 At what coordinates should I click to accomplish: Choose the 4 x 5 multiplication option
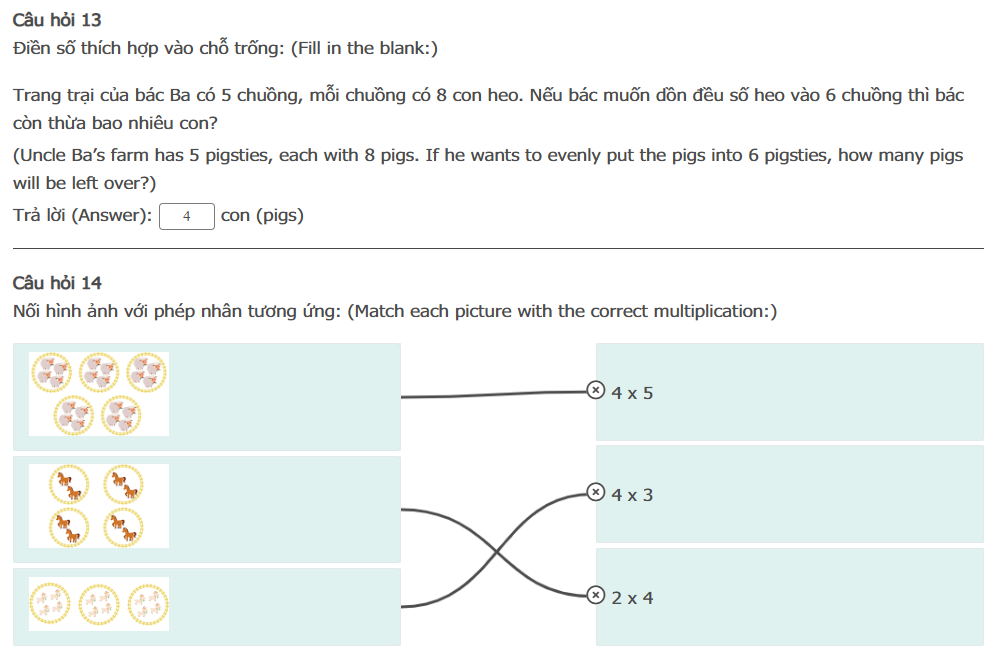click(632, 393)
